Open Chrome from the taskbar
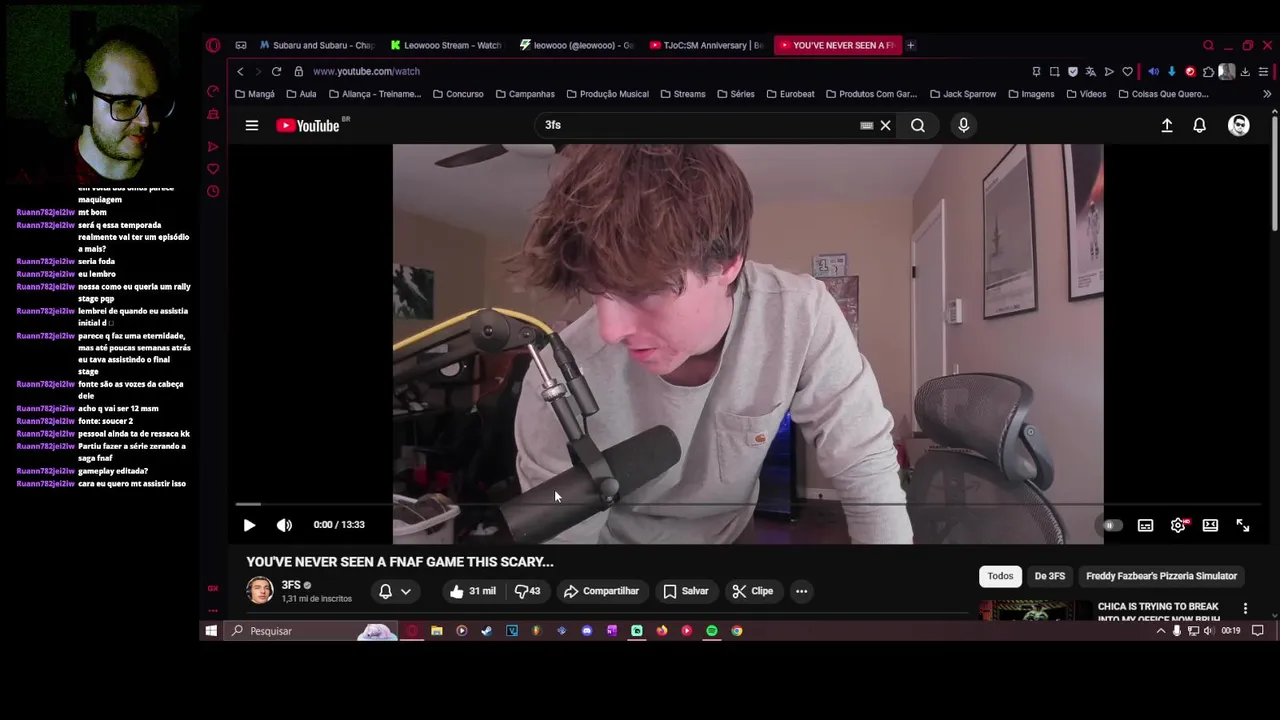Image resolution: width=1280 pixels, height=720 pixels. coord(736,631)
